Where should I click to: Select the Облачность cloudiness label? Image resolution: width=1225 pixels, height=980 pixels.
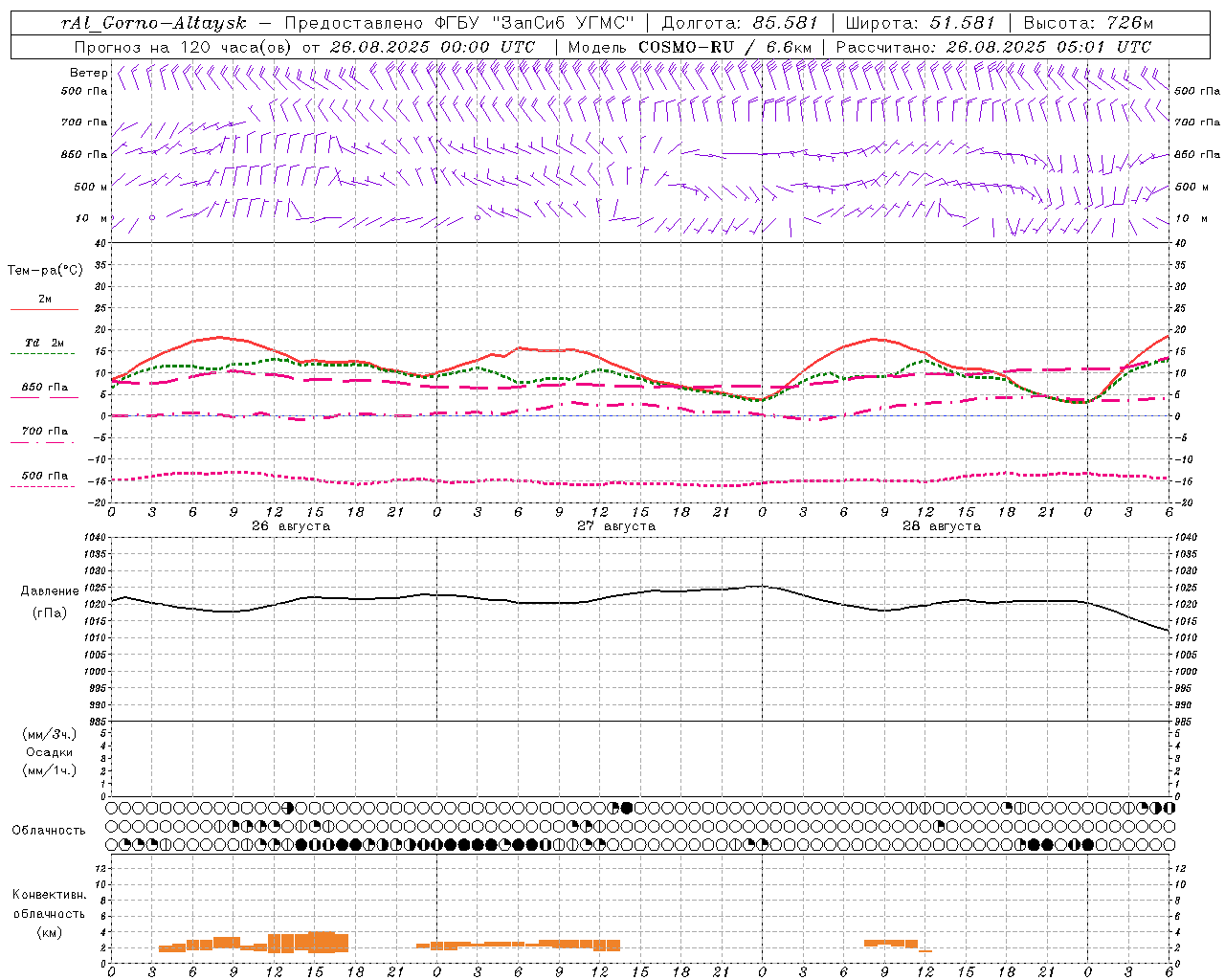tap(49, 831)
